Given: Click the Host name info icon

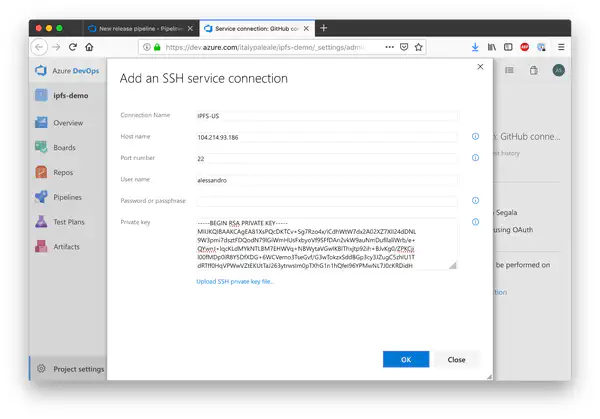Looking at the screenshot, I should coord(475,137).
